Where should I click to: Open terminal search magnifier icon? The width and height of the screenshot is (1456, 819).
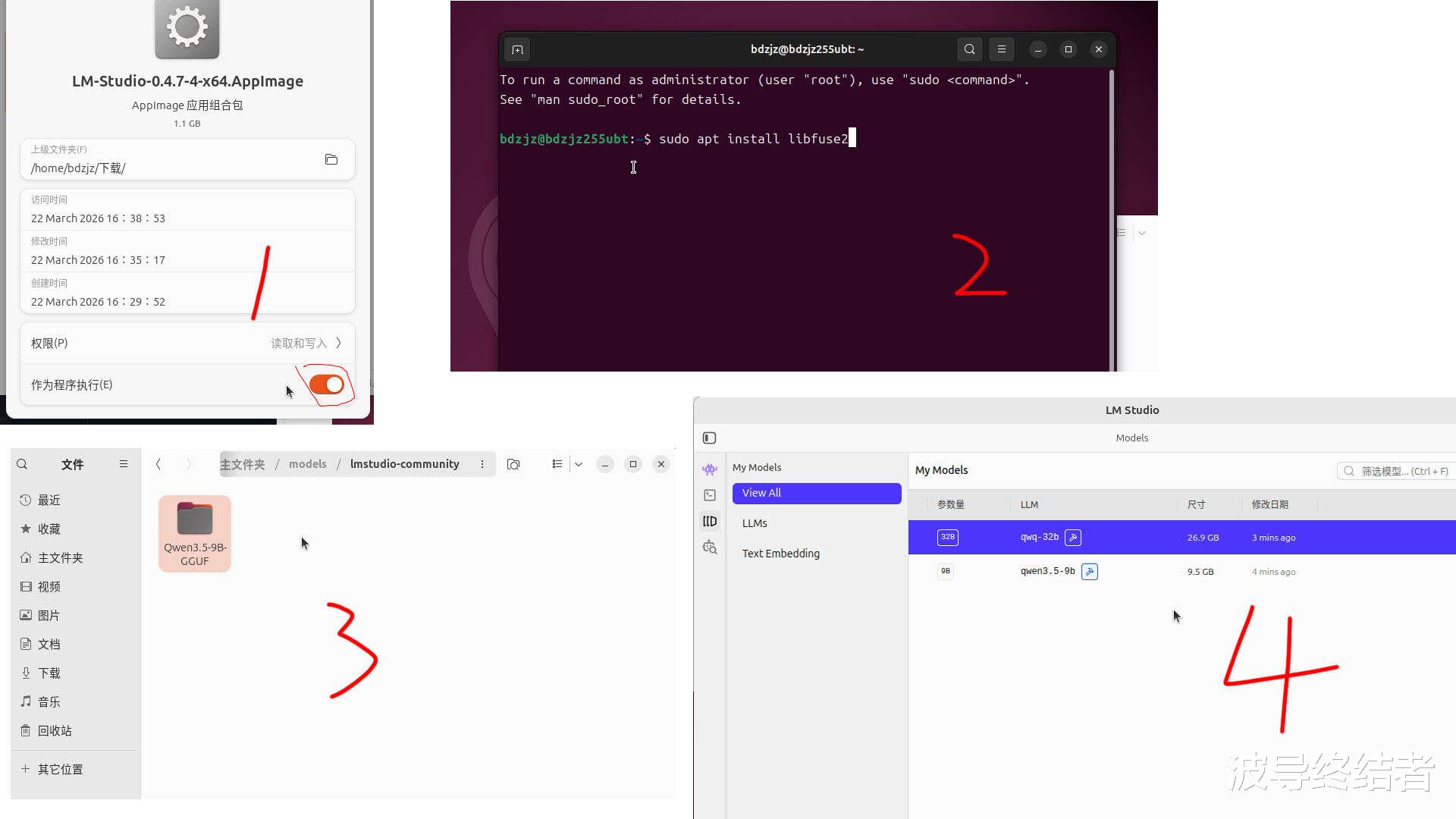969,49
